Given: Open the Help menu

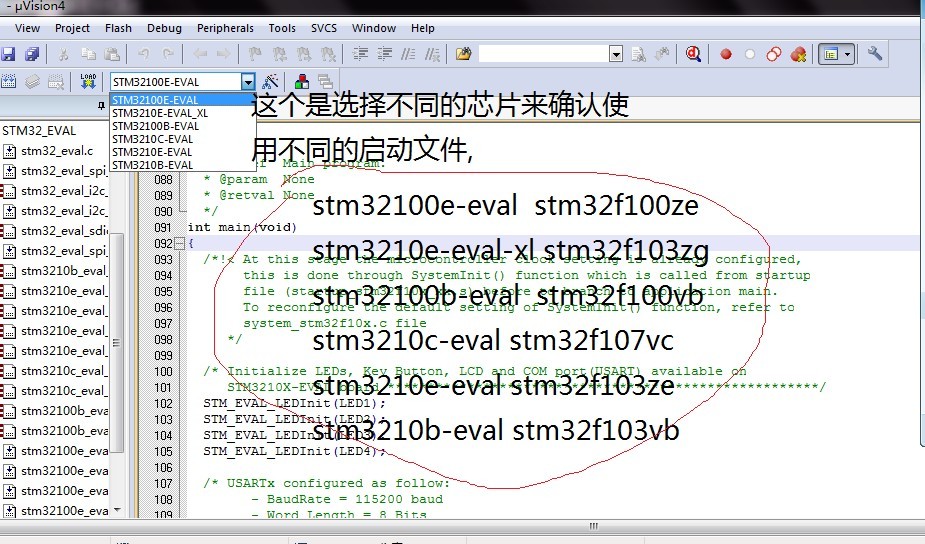Looking at the screenshot, I should coord(422,28).
